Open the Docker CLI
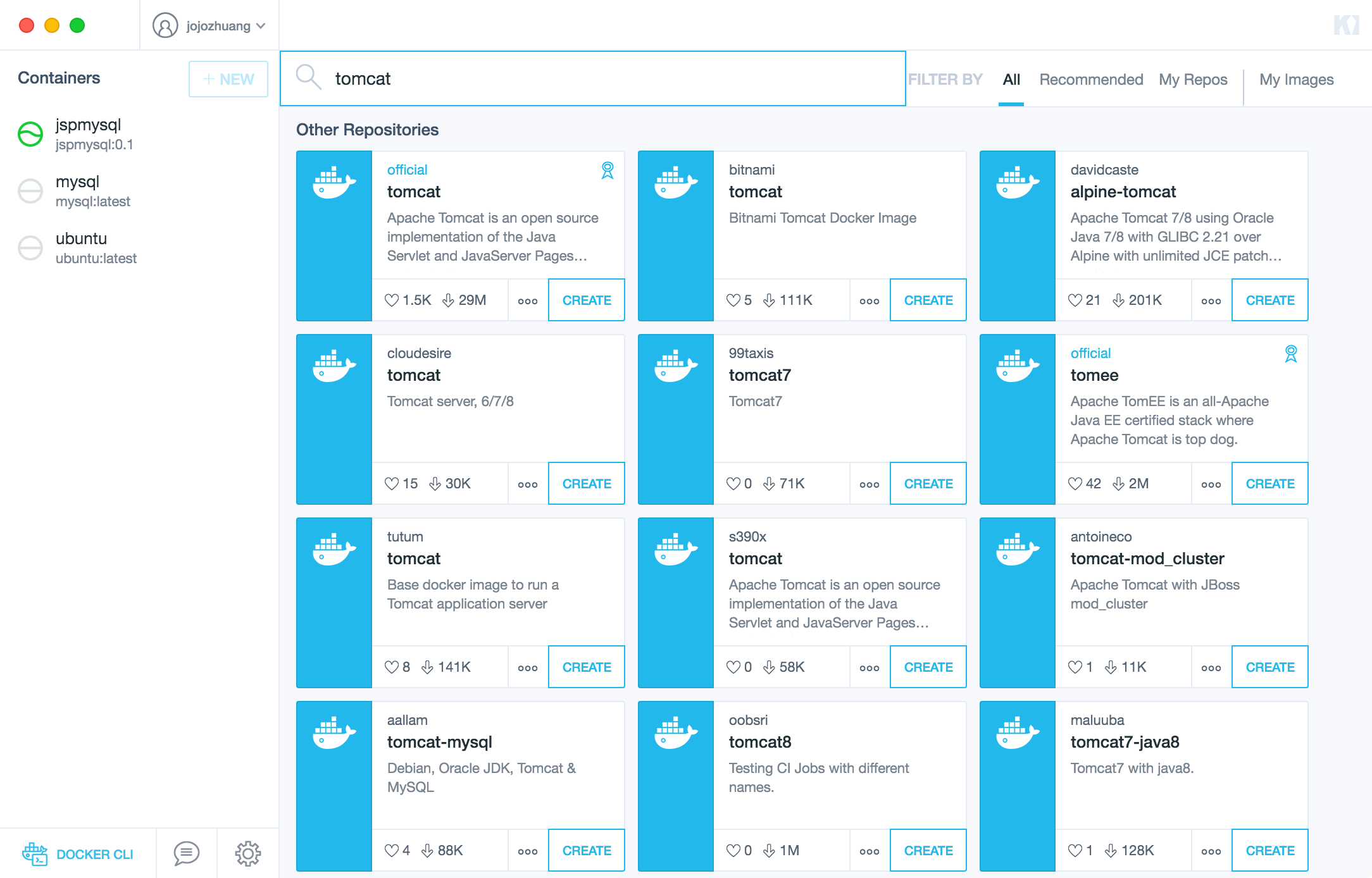This screenshot has height=878, width=1372. pos(78,854)
